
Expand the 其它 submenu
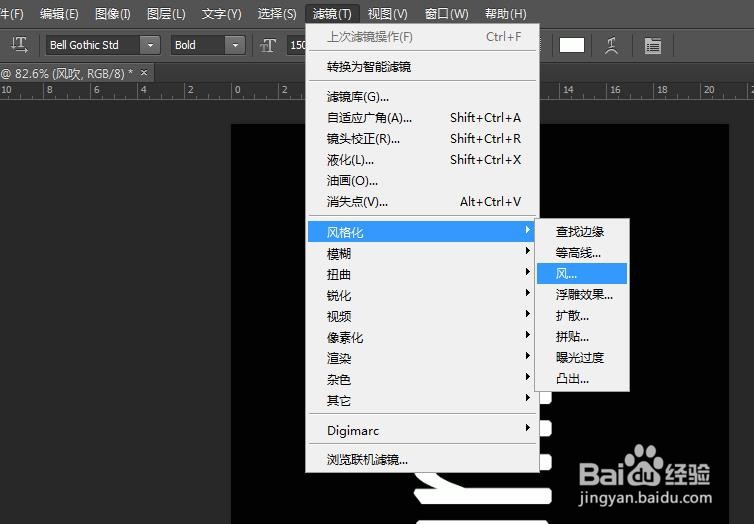click(x=421, y=400)
